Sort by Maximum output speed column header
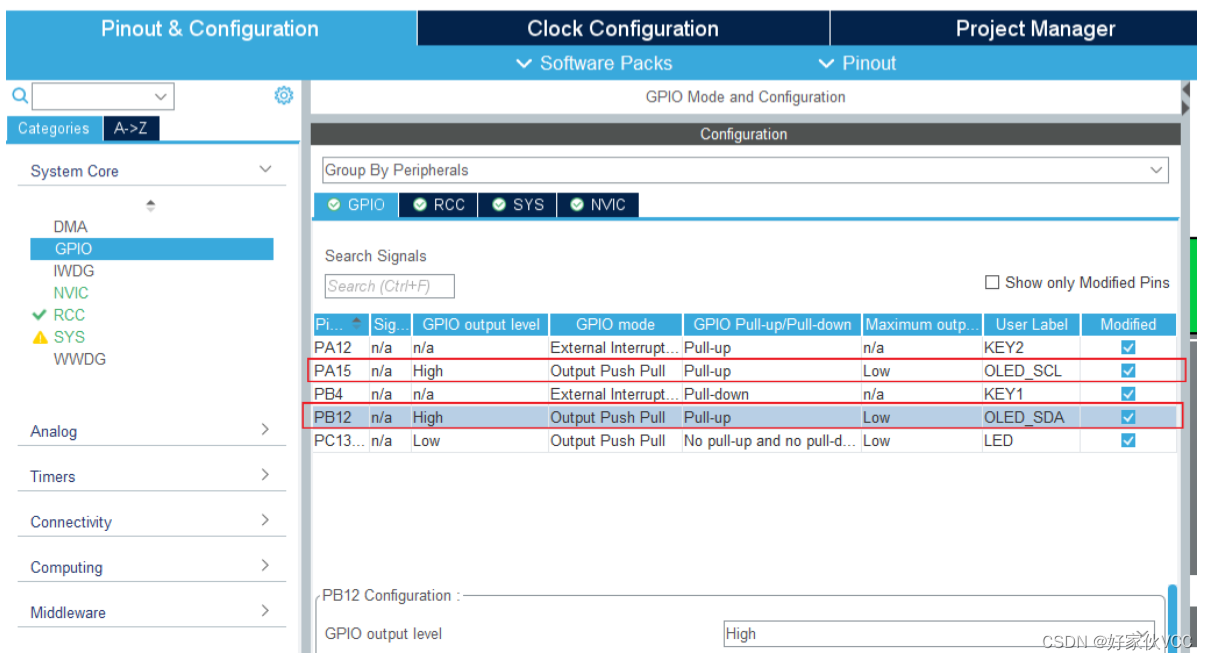 pyautogui.click(x=922, y=324)
